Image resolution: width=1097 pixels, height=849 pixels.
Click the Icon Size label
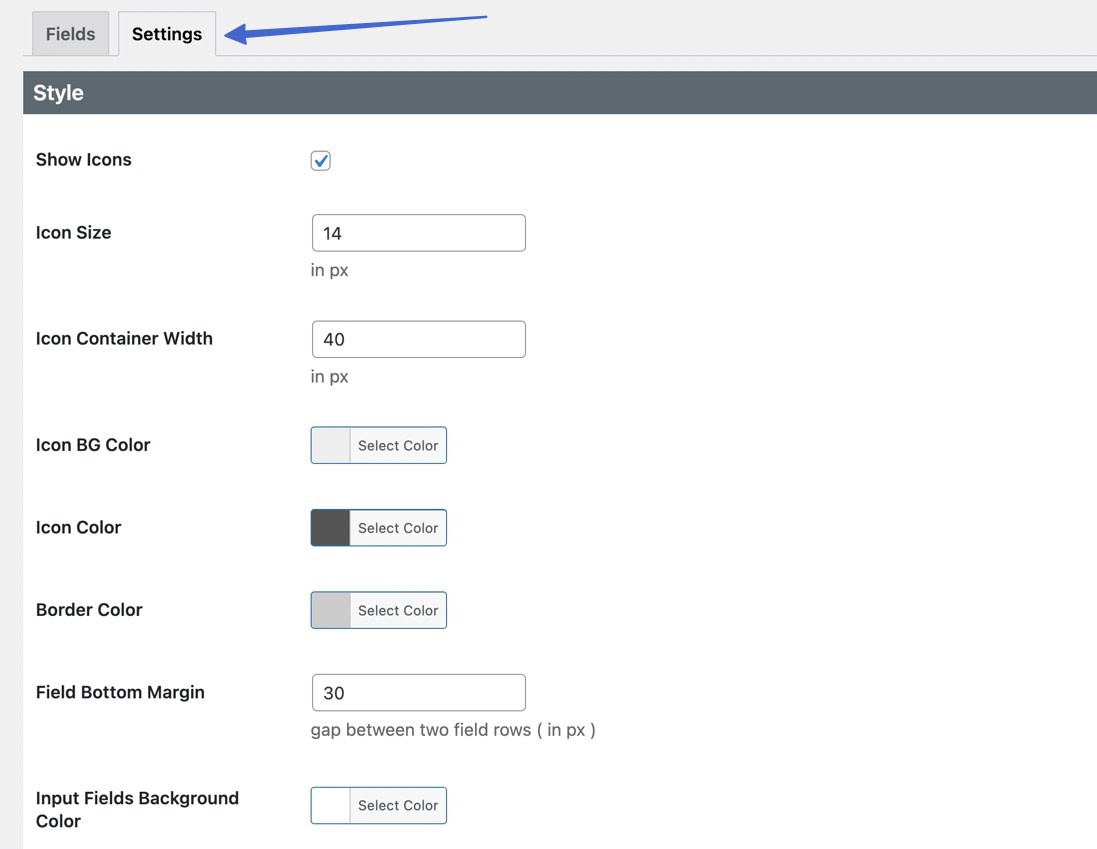click(73, 232)
